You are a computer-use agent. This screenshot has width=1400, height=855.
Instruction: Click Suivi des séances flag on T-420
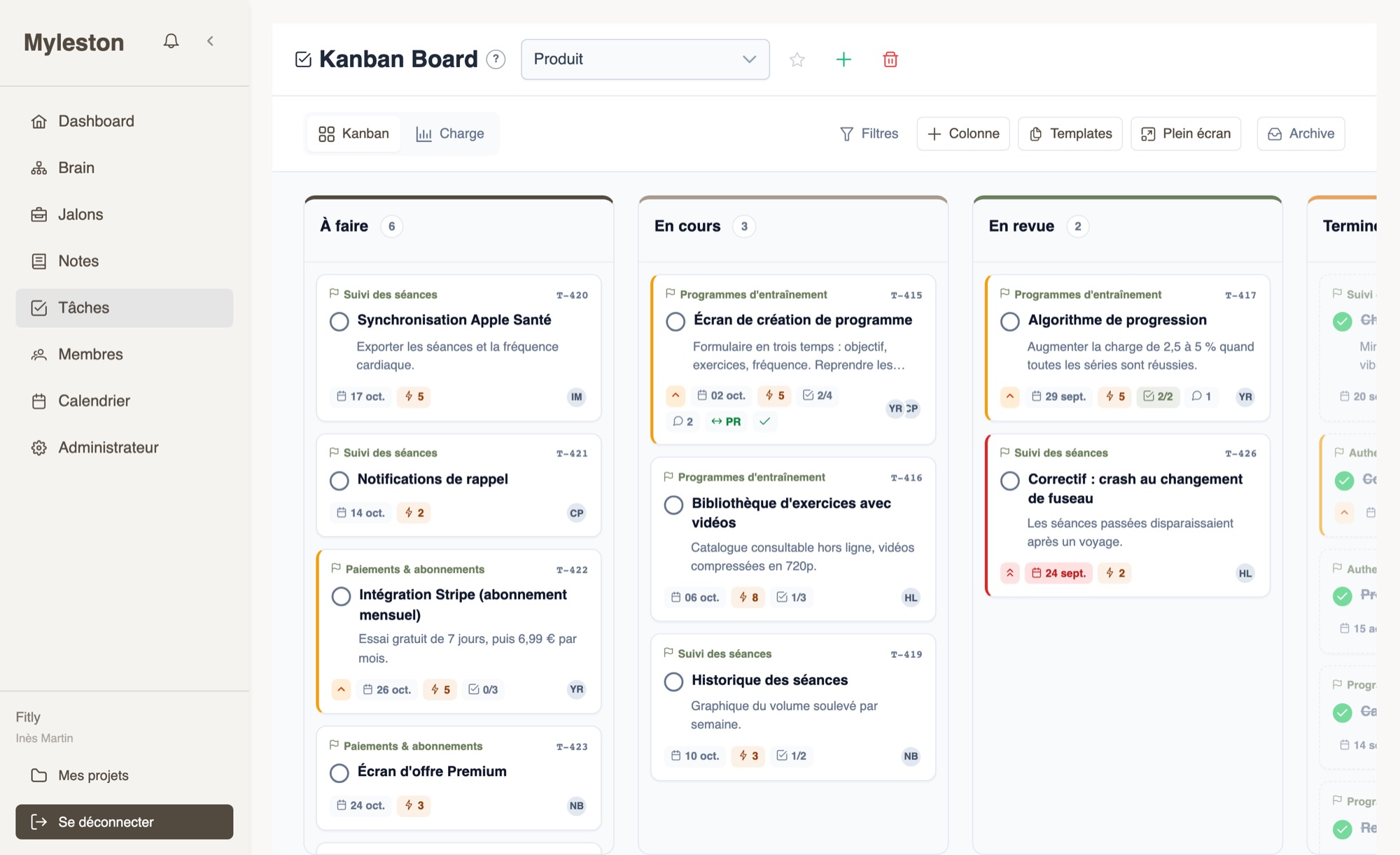coord(383,295)
